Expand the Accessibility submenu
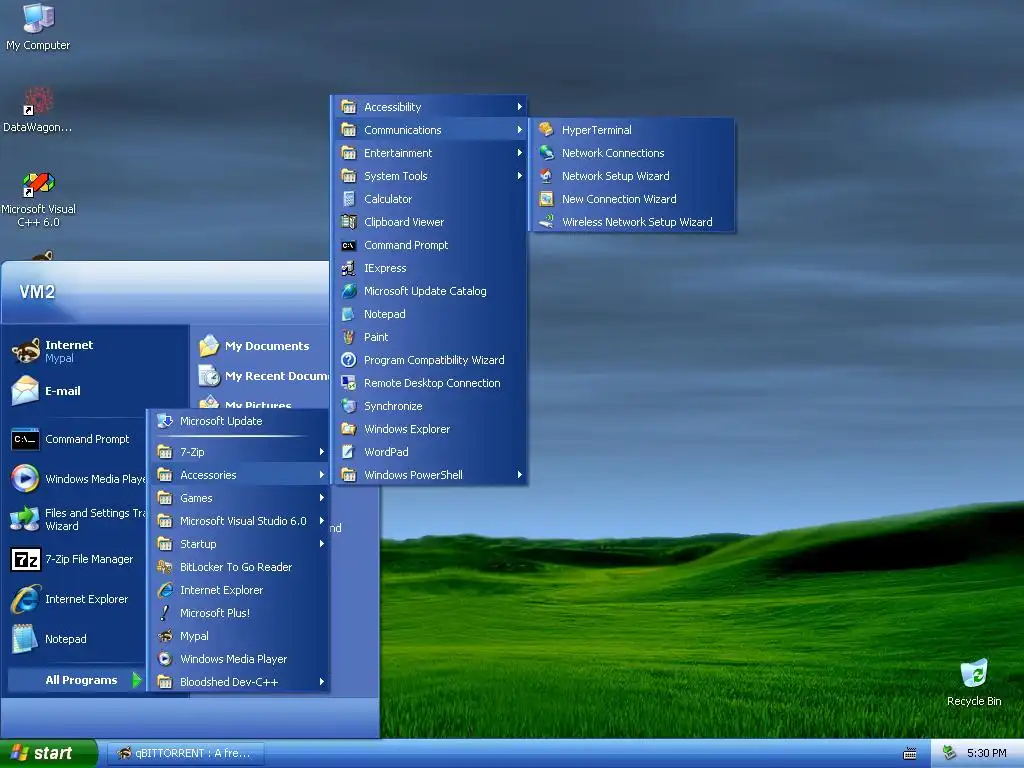This screenshot has width=1024, height=768. click(x=430, y=106)
